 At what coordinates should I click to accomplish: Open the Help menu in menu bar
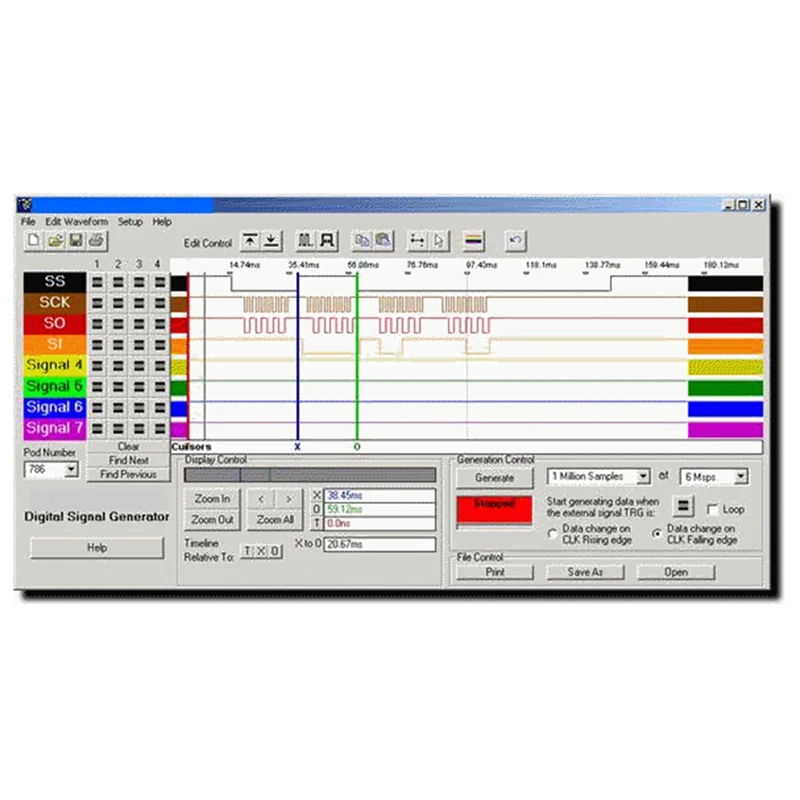[x=162, y=222]
